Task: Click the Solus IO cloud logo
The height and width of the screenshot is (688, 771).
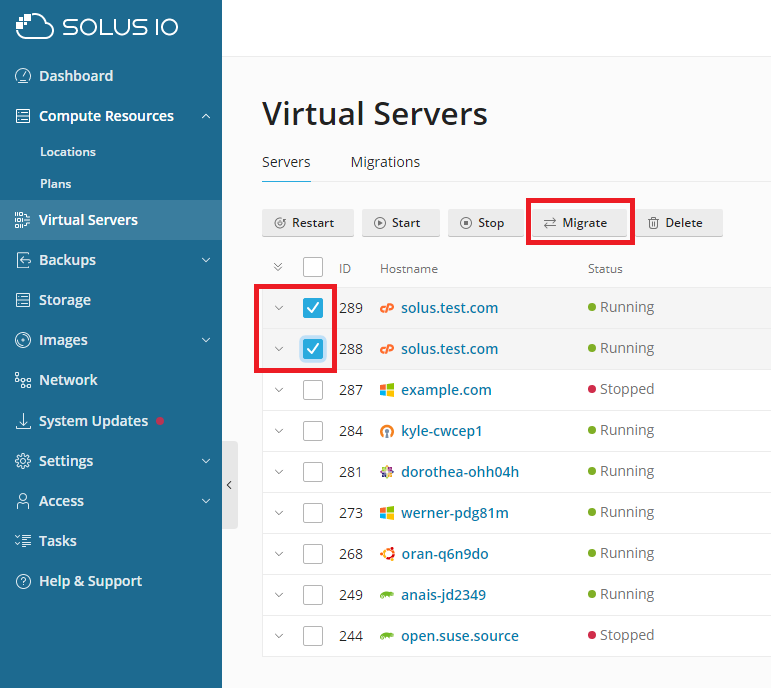Action: click(97, 26)
